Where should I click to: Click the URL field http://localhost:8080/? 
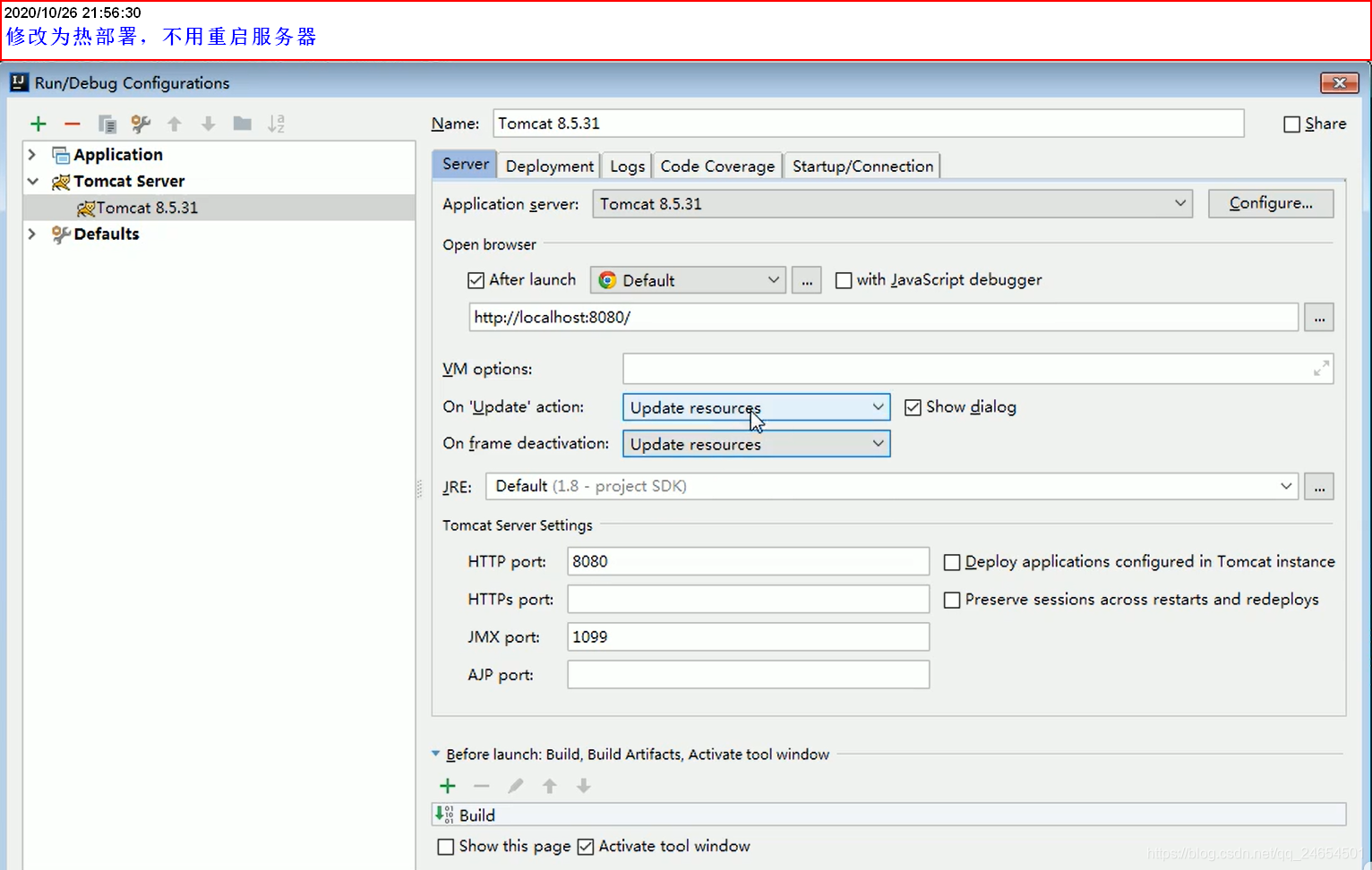(884, 317)
